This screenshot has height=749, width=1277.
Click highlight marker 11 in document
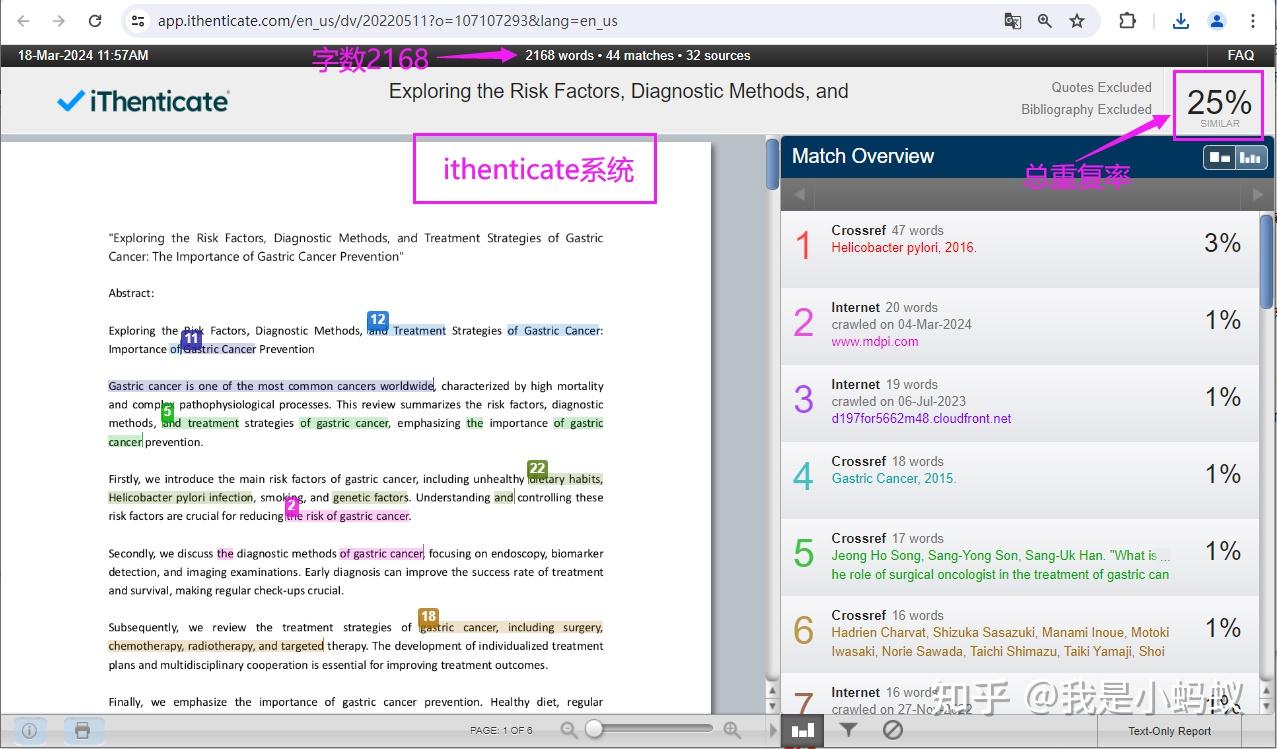click(191, 339)
